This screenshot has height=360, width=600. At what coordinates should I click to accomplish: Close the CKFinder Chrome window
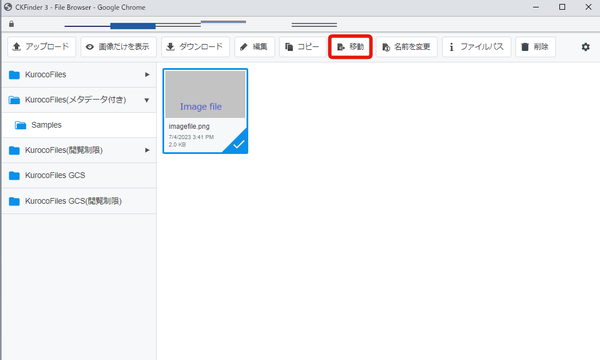coord(589,7)
